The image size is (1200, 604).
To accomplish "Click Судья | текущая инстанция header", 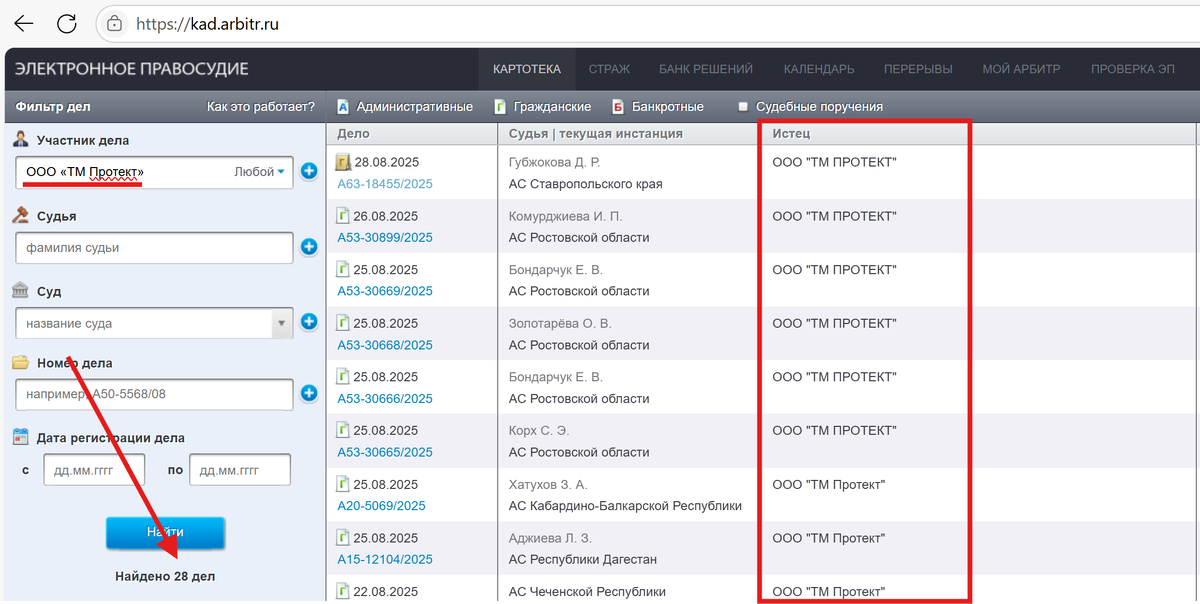I will (596, 133).
